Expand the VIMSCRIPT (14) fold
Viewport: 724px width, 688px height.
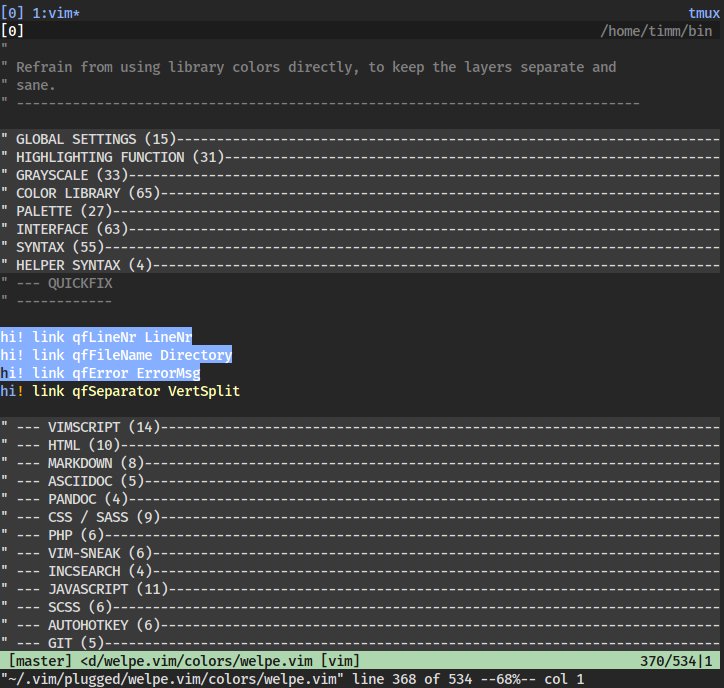tap(360, 427)
